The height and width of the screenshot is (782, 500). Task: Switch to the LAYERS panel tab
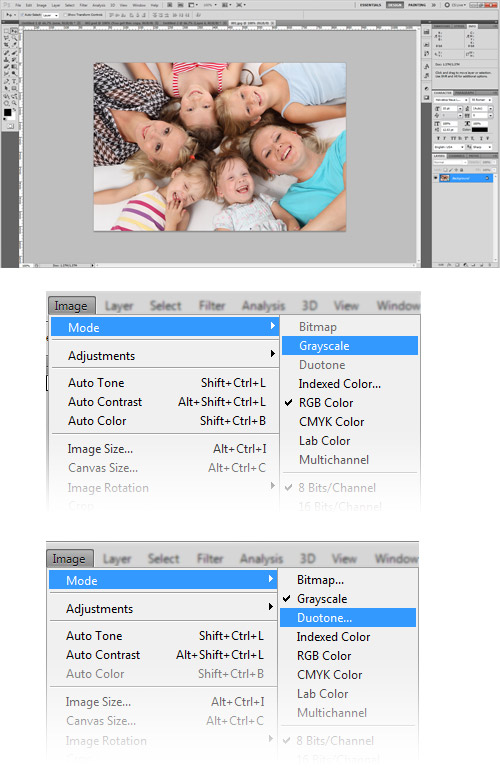coord(439,156)
